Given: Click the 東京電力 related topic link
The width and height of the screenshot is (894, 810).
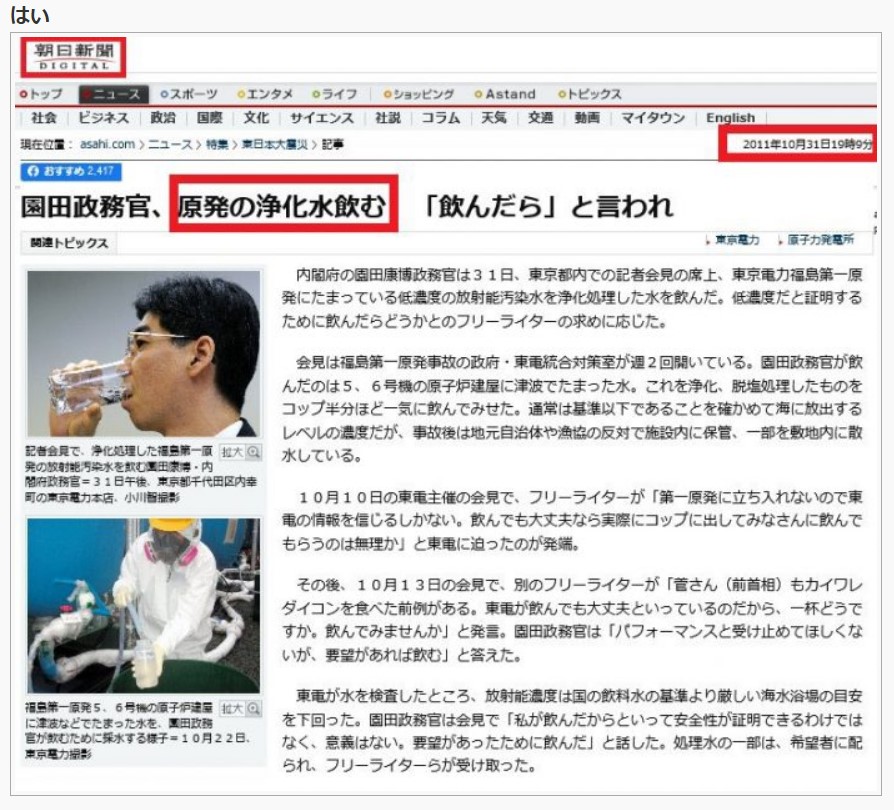Looking at the screenshot, I should coord(738,241).
